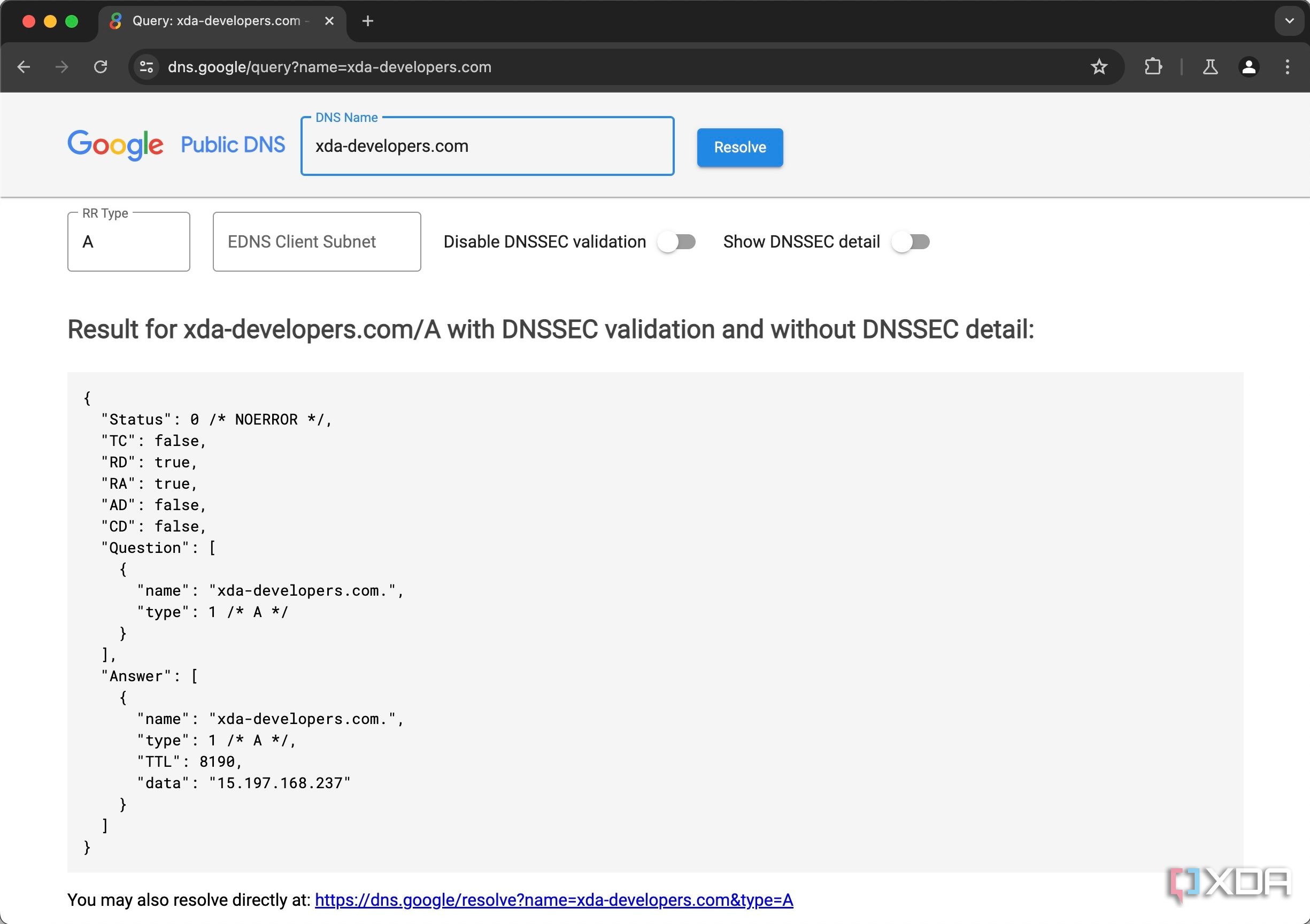Reload the page with the refresh icon

point(101,67)
